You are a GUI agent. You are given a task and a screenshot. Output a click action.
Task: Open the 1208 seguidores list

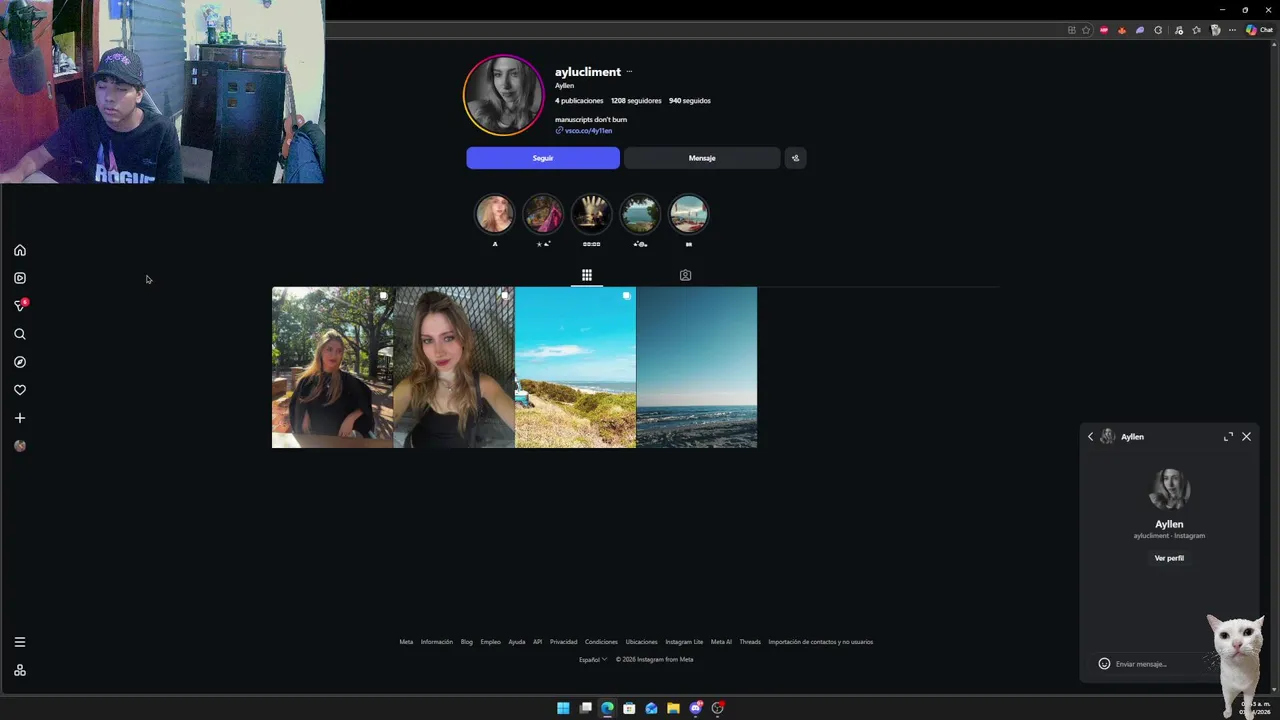point(636,101)
